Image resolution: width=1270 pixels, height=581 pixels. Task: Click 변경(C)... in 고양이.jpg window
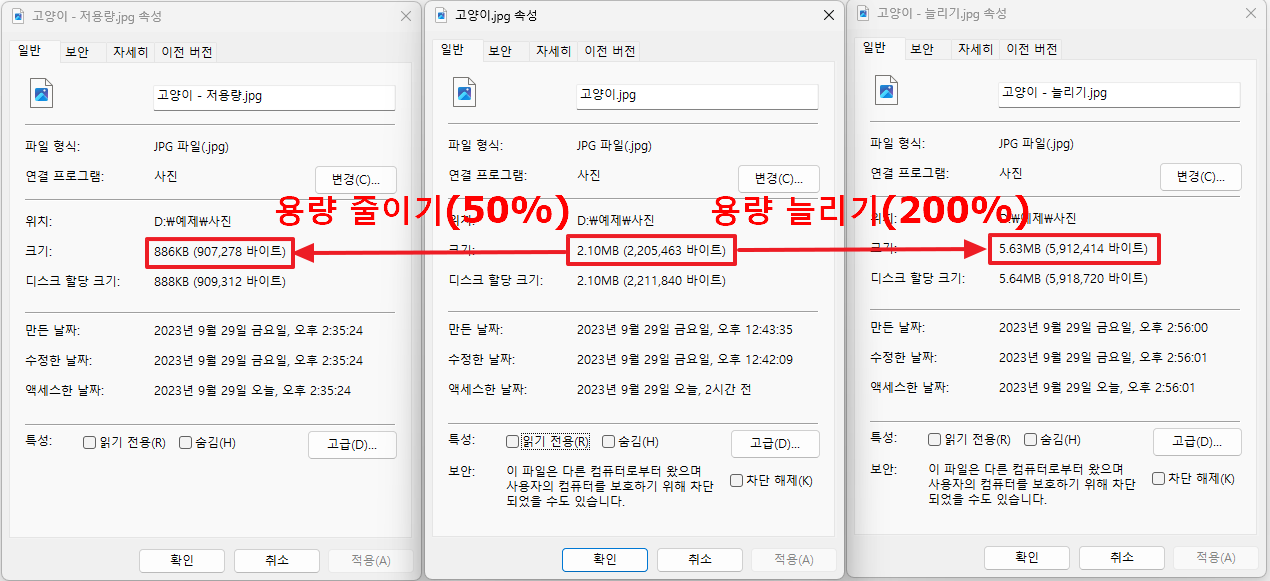point(779,179)
